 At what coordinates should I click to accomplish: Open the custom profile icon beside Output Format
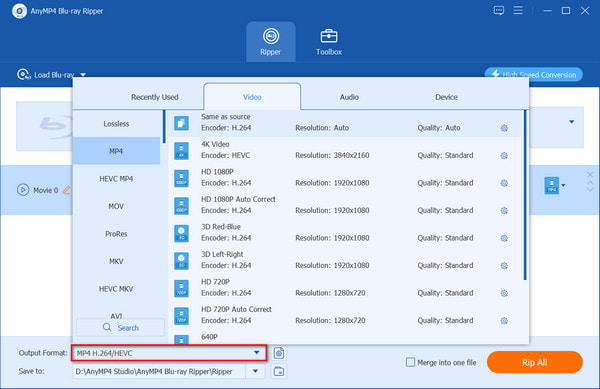tap(279, 353)
